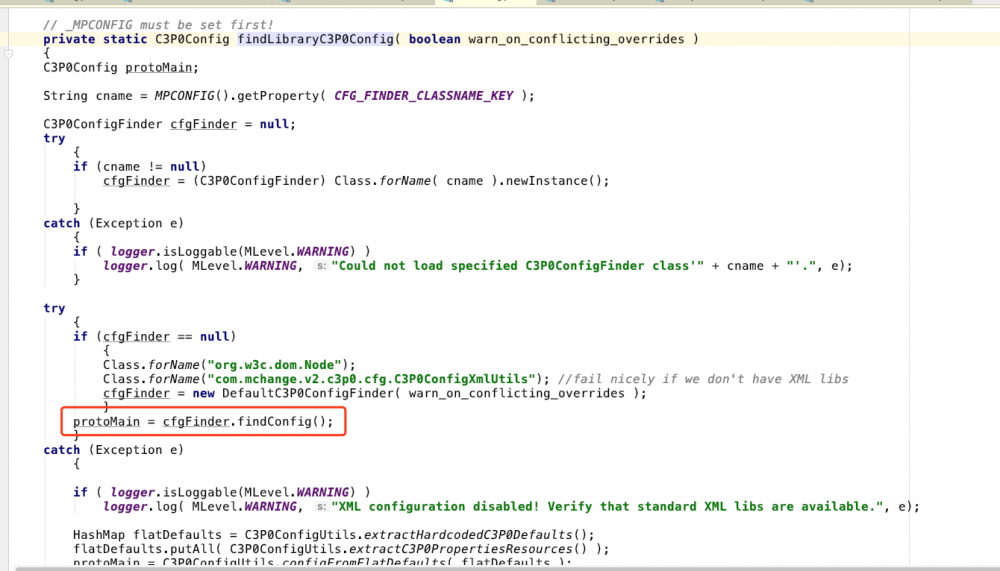Screen dimensions: 1000x571
Task: Click the comment "// _MPCONFIG must be set first!"
Action: coord(158,25)
